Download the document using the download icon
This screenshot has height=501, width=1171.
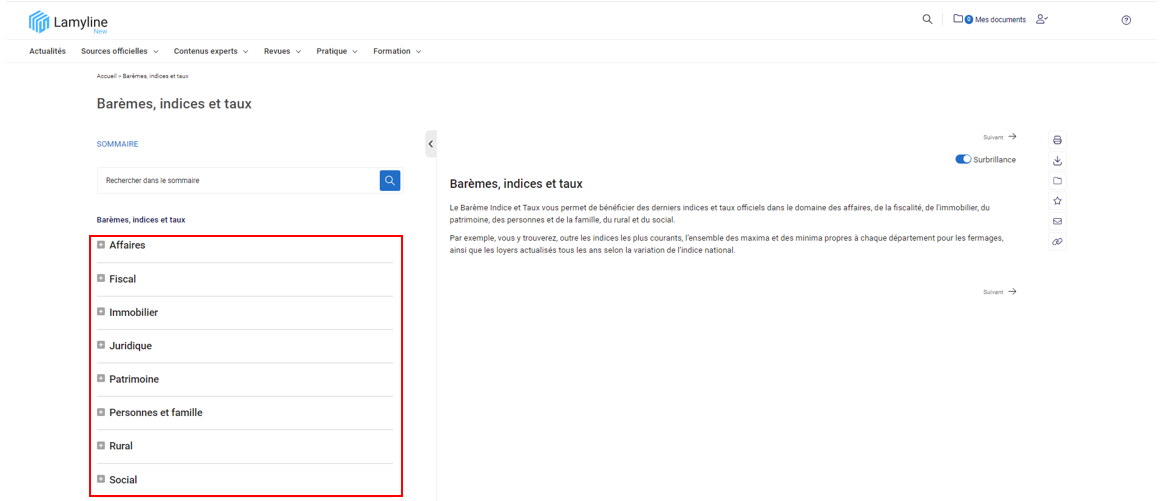click(1057, 161)
